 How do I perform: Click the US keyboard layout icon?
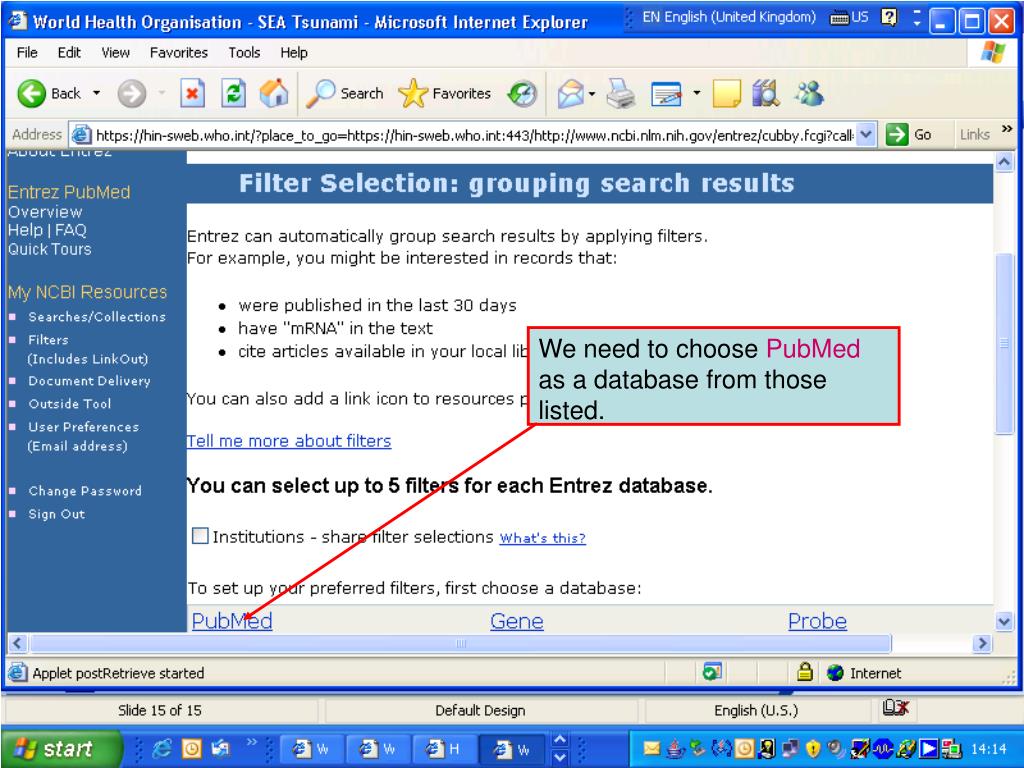(x=849, y=17)
